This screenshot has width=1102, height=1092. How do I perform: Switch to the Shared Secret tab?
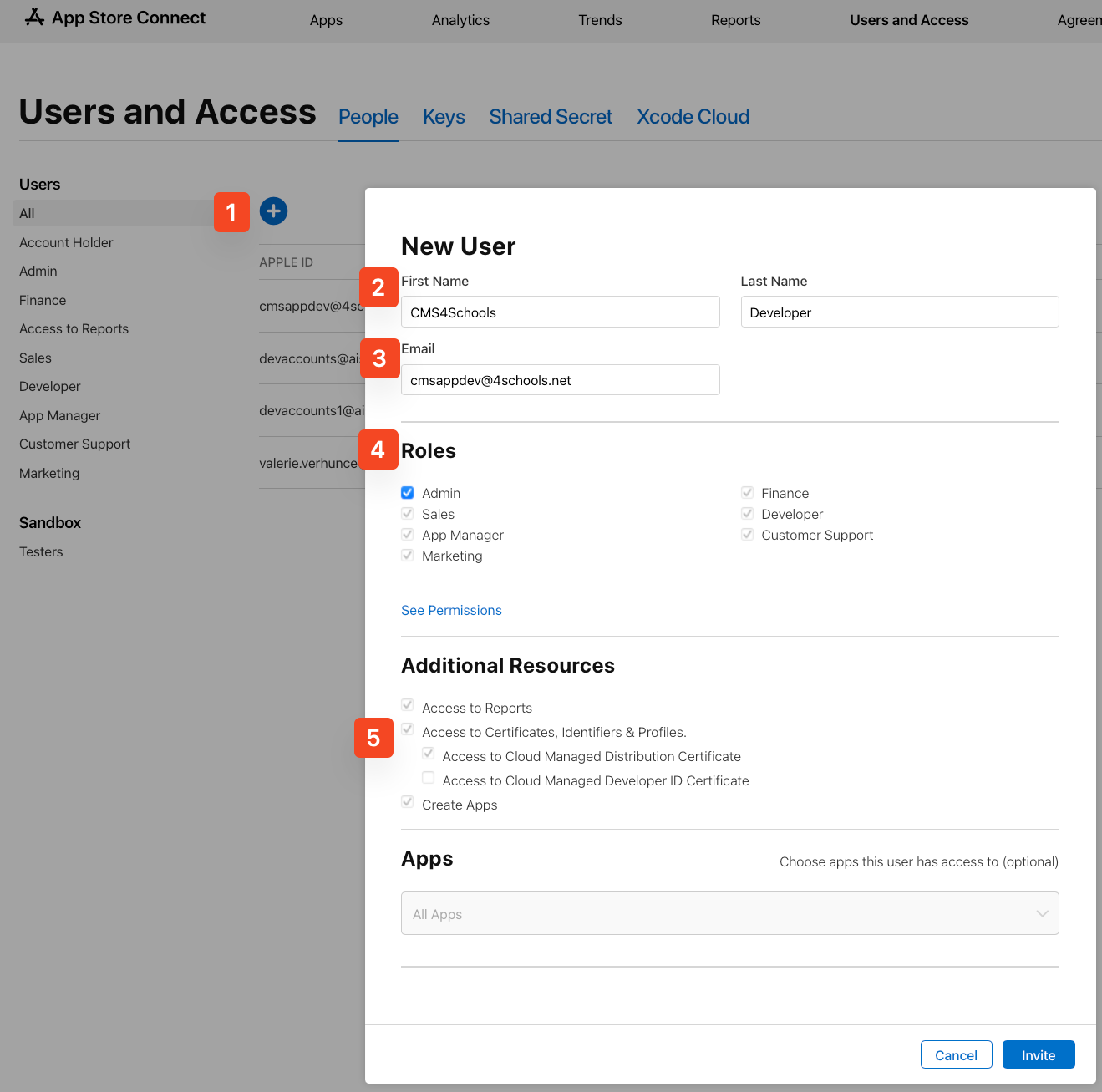click(551, 117)
